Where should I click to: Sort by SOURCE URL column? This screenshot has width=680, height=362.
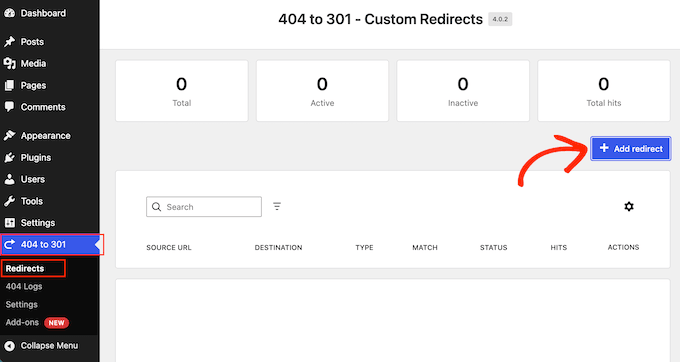169,248
